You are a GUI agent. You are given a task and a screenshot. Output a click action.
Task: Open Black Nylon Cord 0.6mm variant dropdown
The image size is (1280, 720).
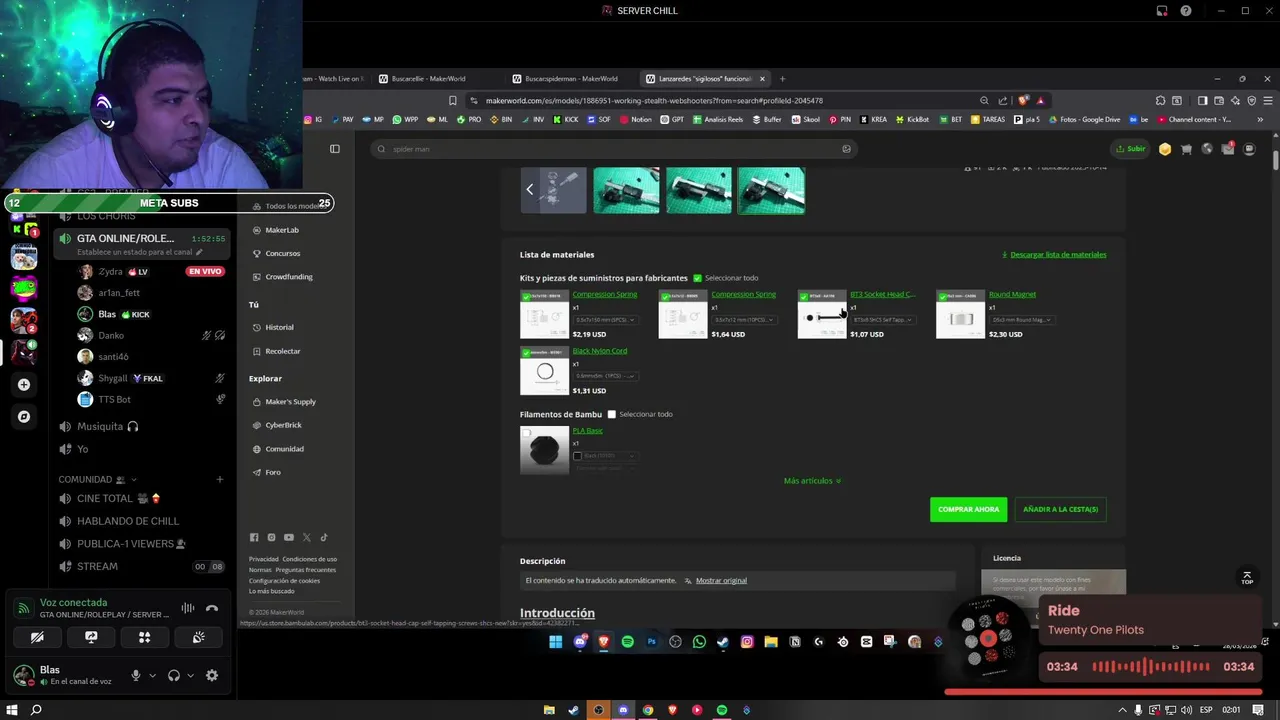pos(604,376)
